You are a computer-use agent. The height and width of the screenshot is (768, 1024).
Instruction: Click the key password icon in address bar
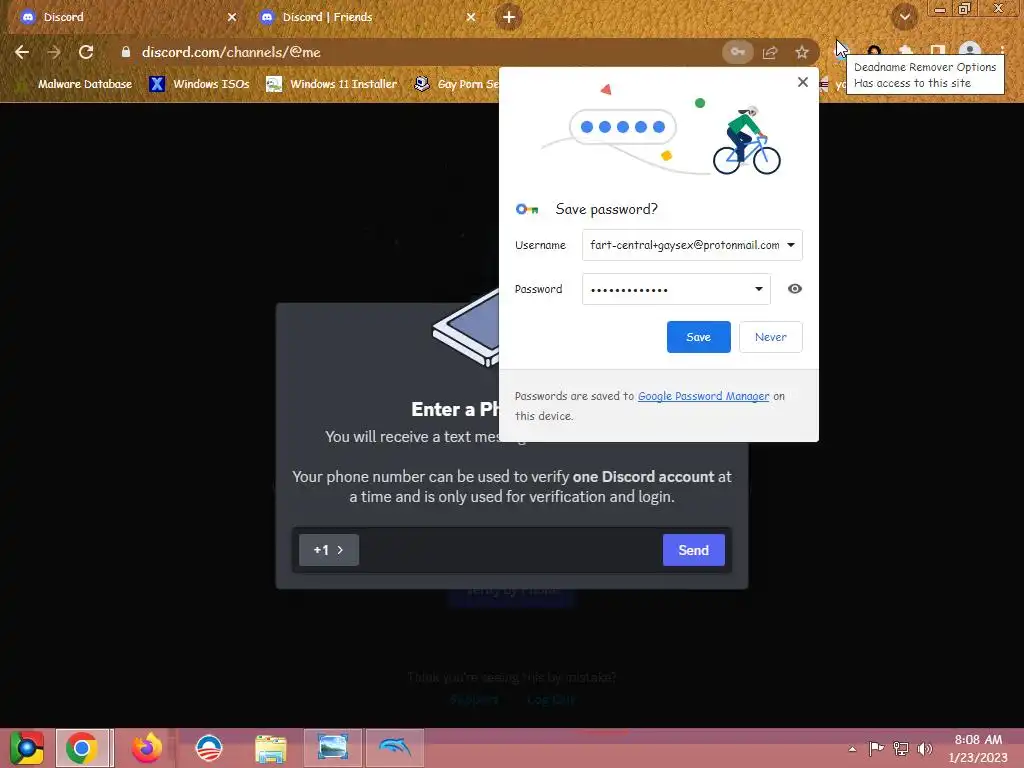pos(738,52)
